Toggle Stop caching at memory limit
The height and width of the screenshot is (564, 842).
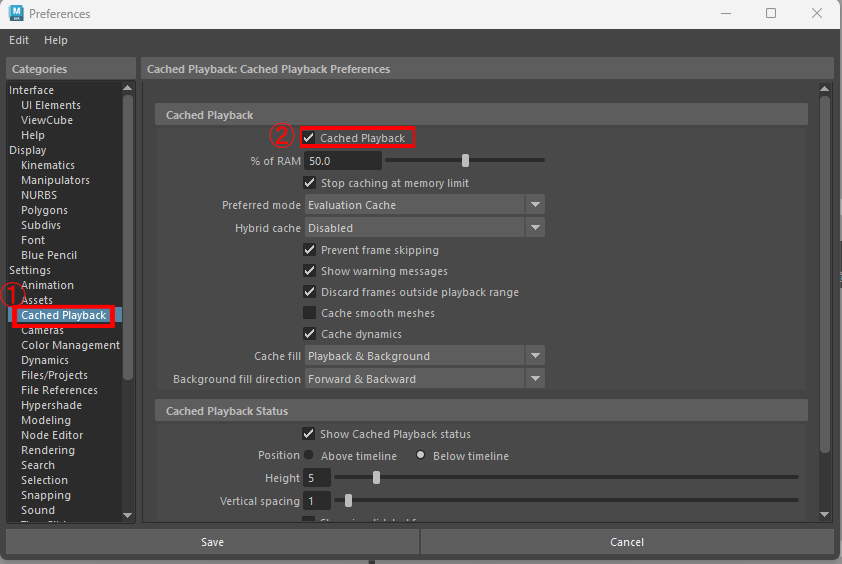pyautogui.click(x=310, y=183)
